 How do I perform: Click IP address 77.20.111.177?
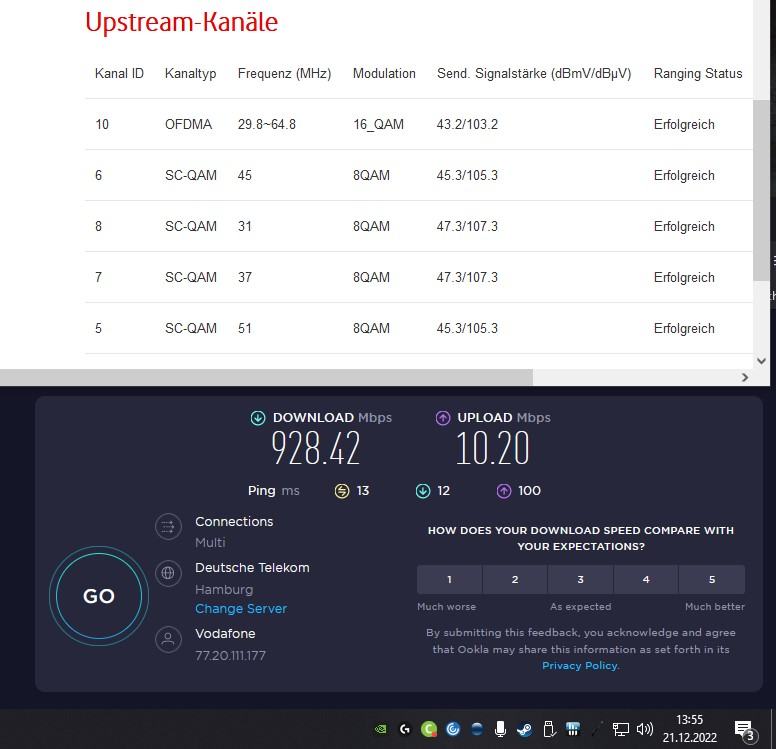231,655
